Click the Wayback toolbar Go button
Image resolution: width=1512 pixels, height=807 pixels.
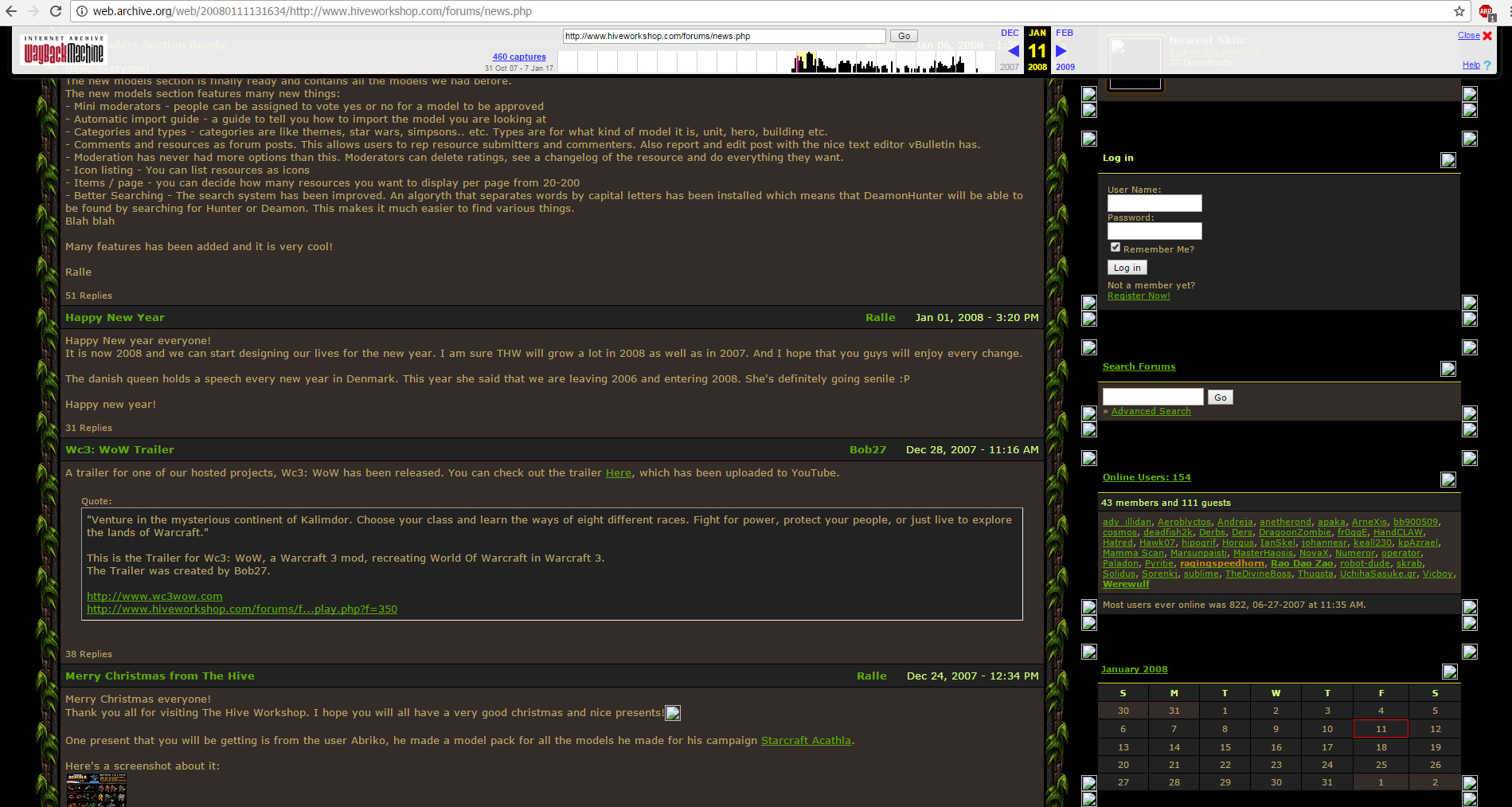tap(904, 36)
